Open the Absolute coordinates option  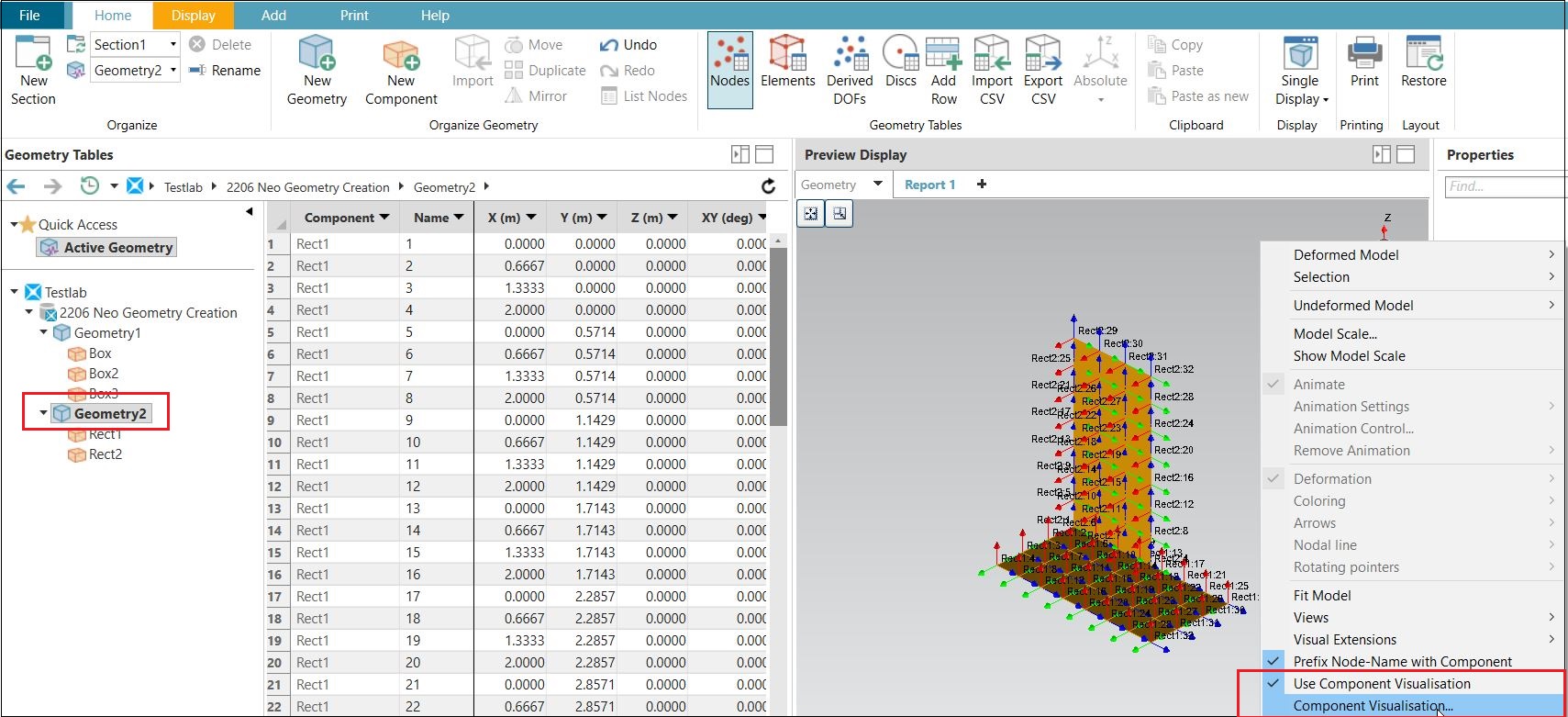coord(1100,71)
